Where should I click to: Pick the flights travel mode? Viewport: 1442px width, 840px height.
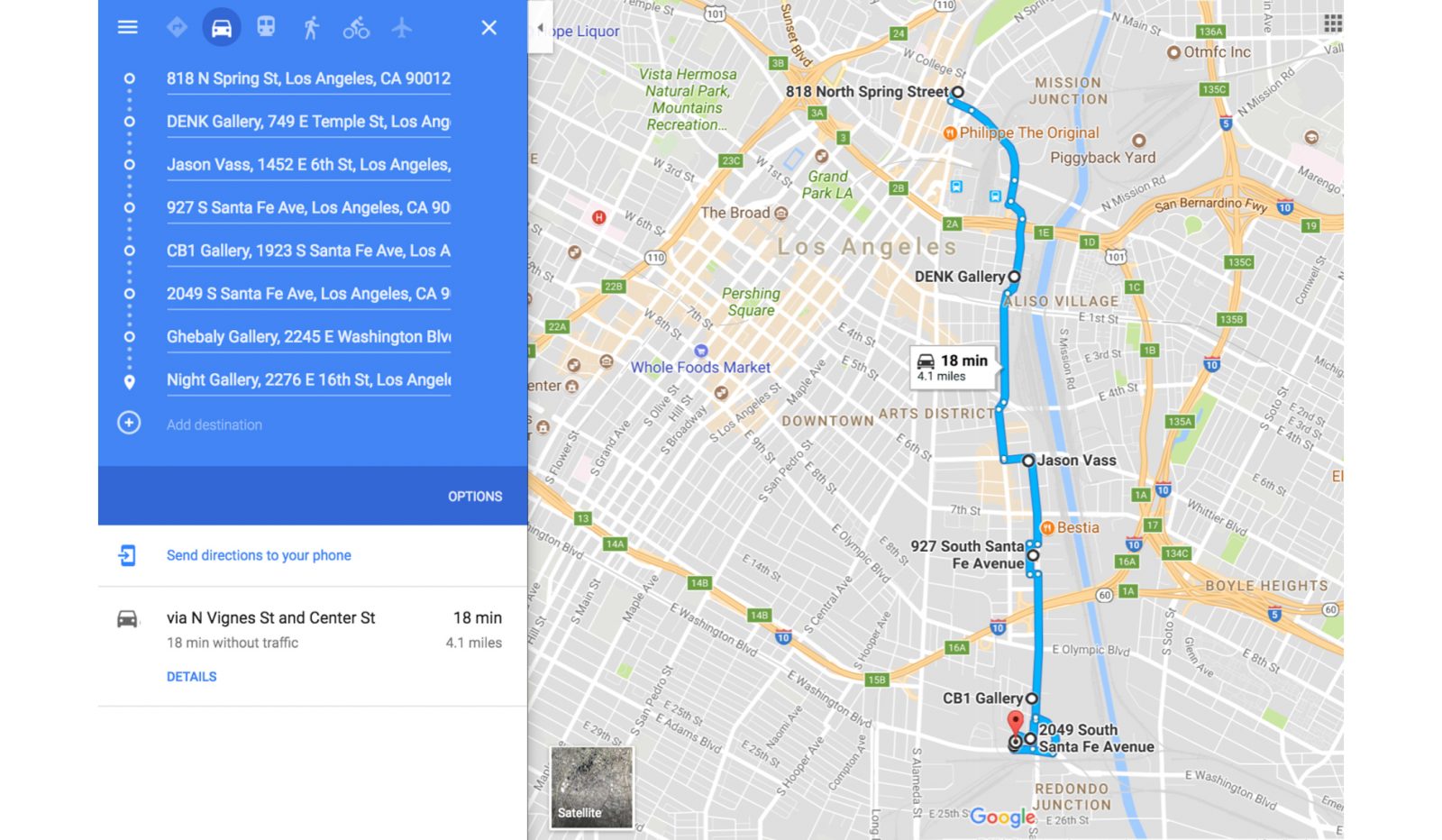point(402,27)
